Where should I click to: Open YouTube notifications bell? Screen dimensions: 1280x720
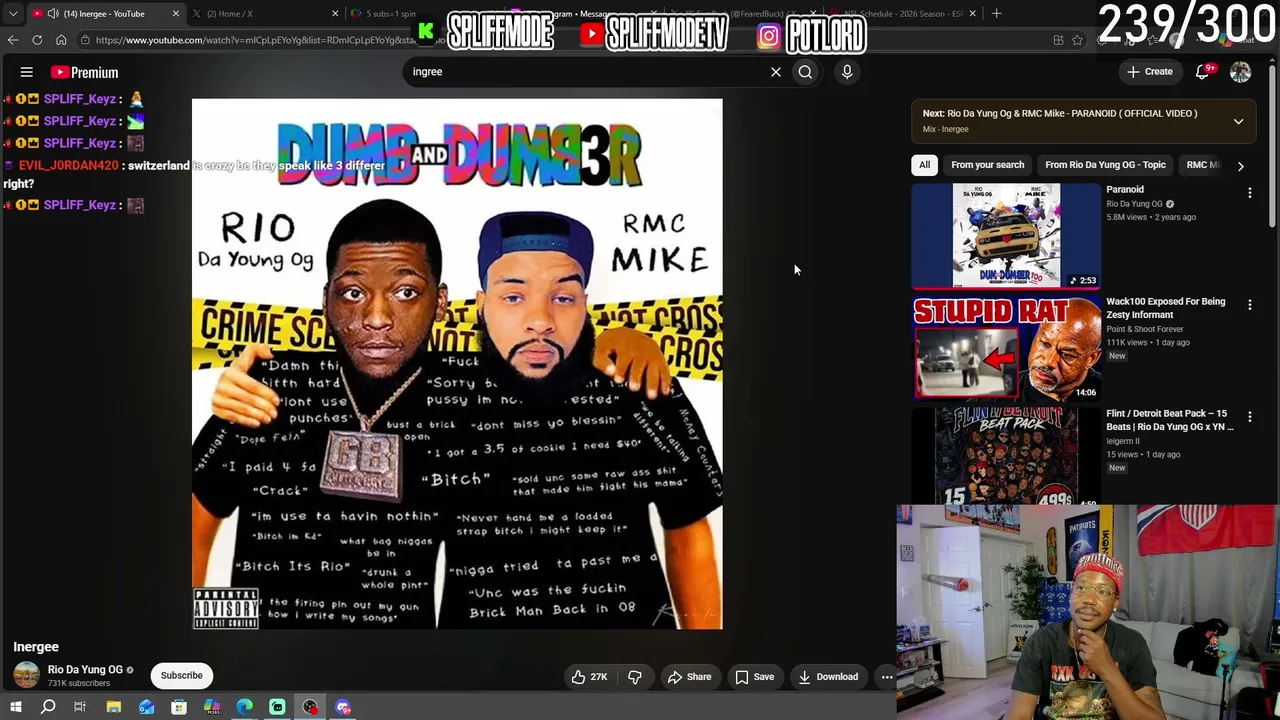(x=1204, y=72)
